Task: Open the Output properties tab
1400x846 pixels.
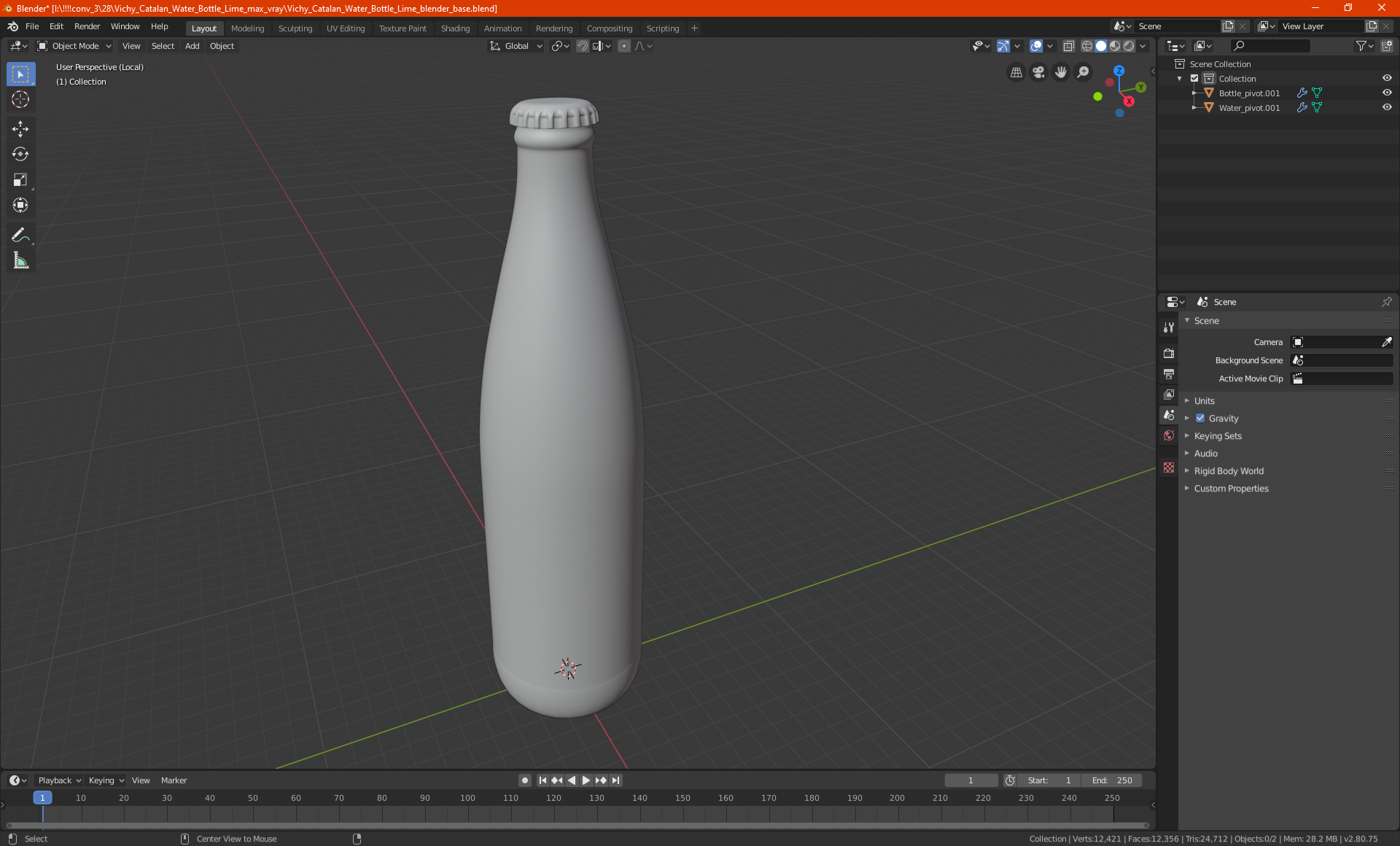Action: tap(1169, 374)
